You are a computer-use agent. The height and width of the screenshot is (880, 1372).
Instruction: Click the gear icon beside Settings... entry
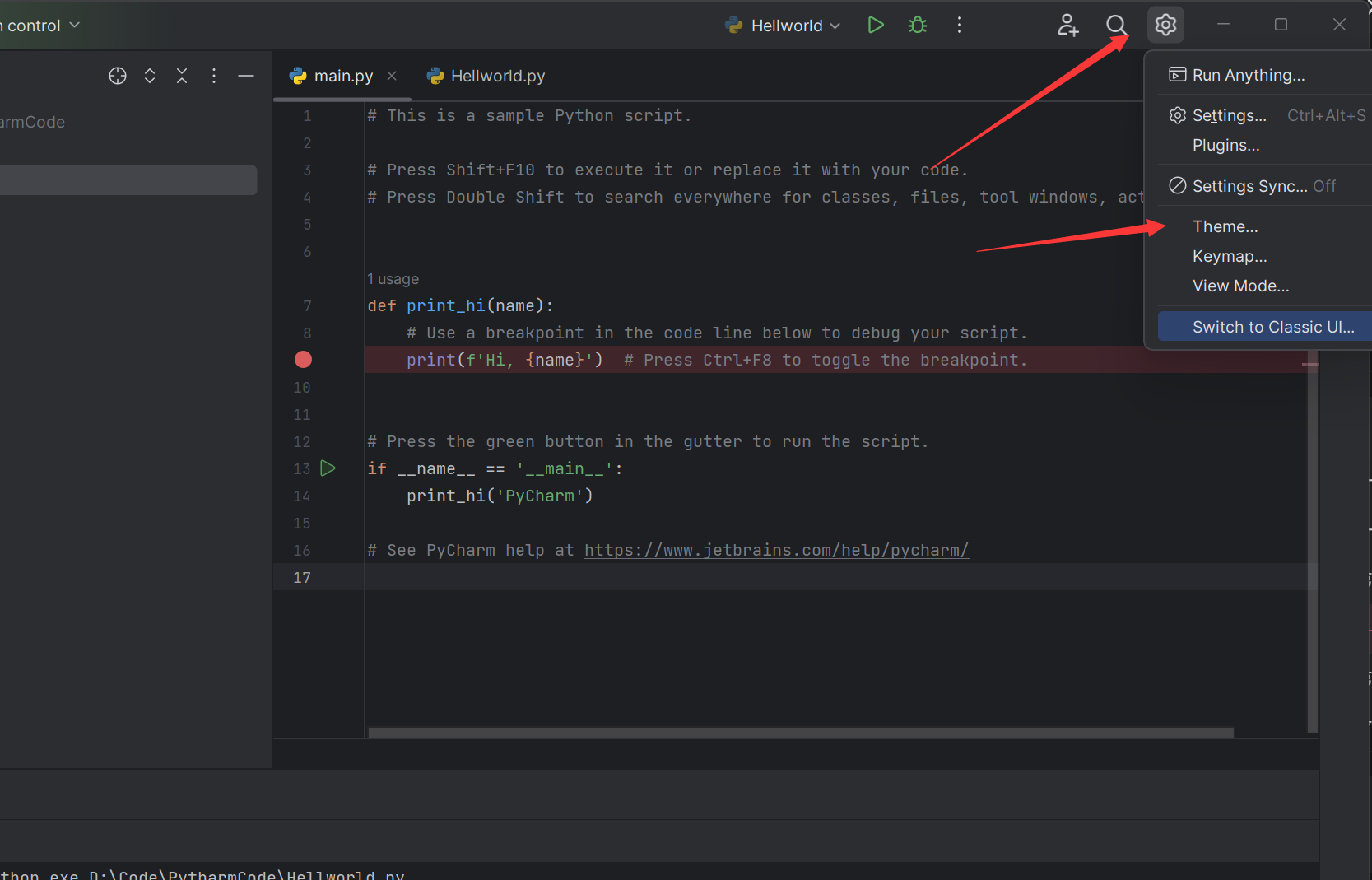1178,115
